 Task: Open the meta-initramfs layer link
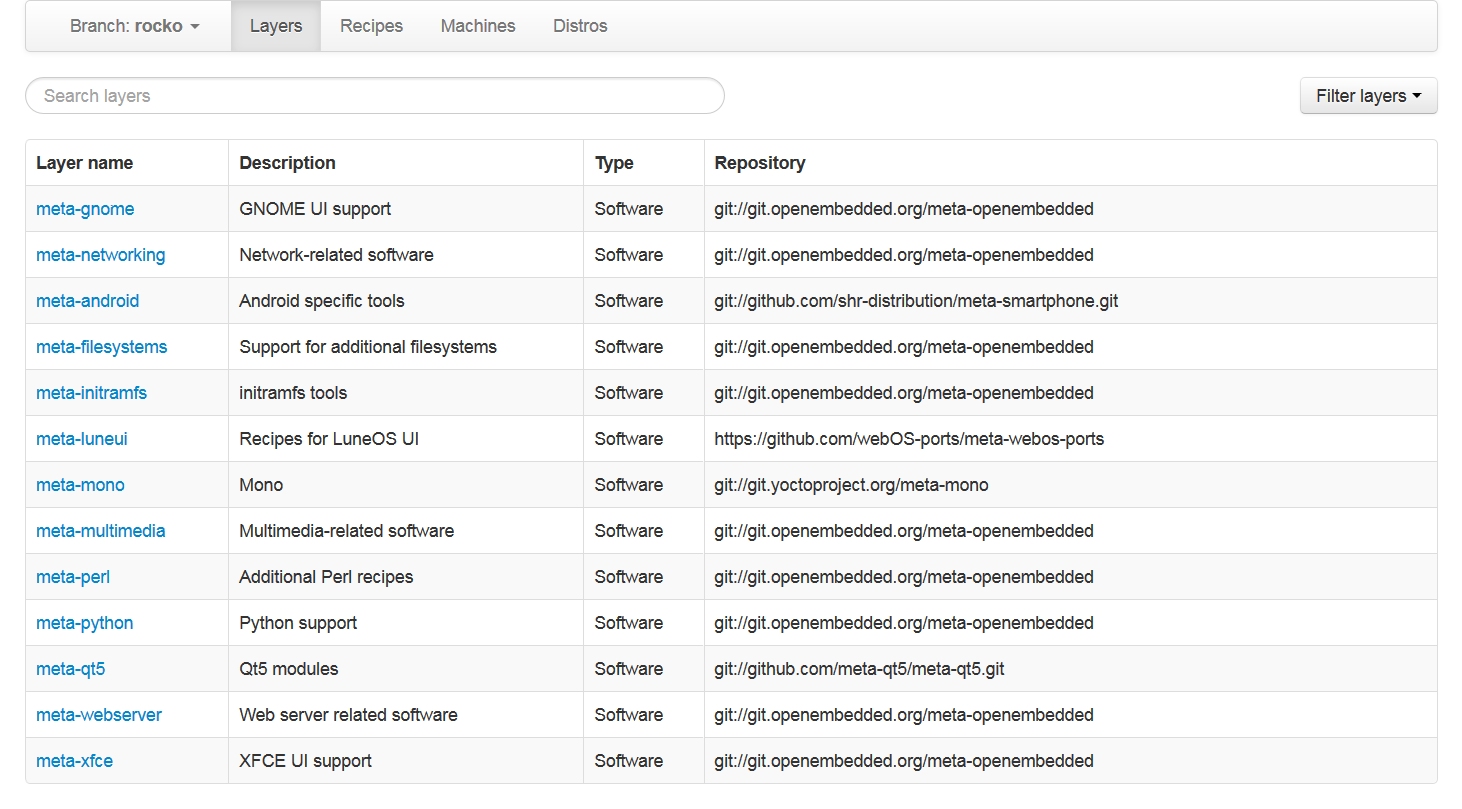[x=92, y=393]
